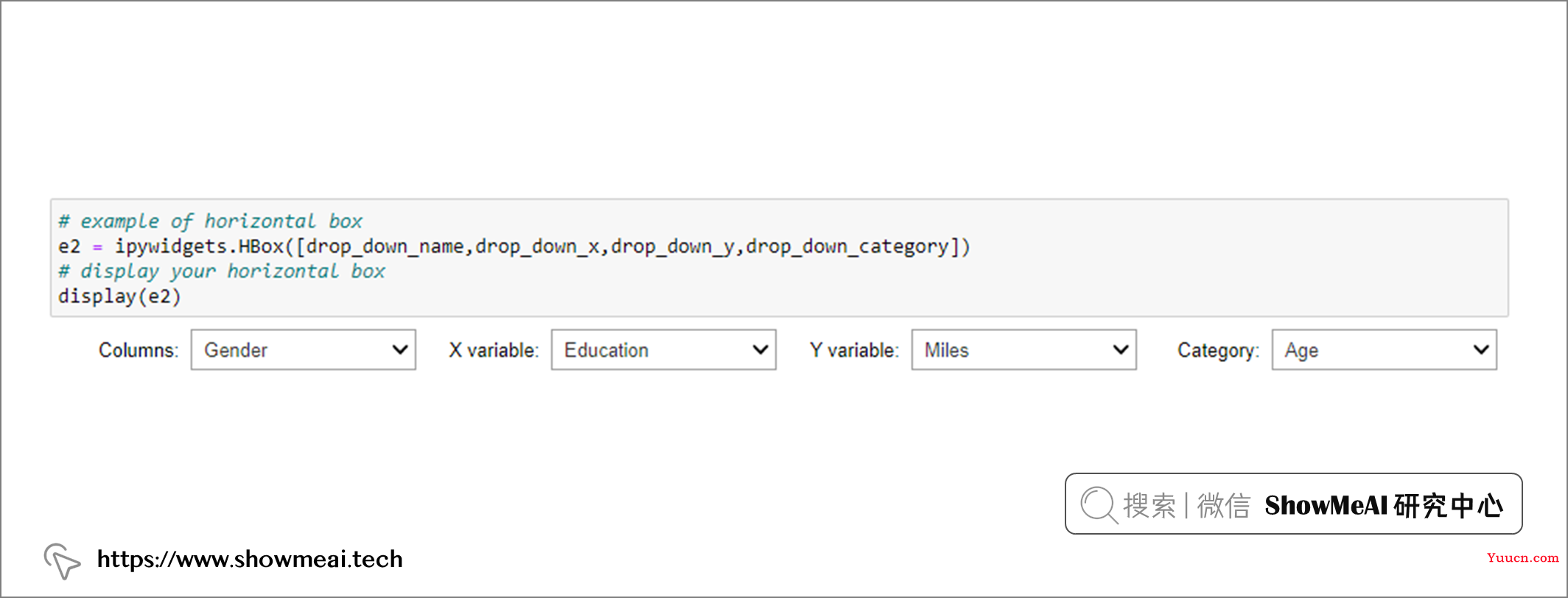Open the X variable dropdown showing Education
The height and width of the screenshot is (598, 1568).
[x=664, y=350]
